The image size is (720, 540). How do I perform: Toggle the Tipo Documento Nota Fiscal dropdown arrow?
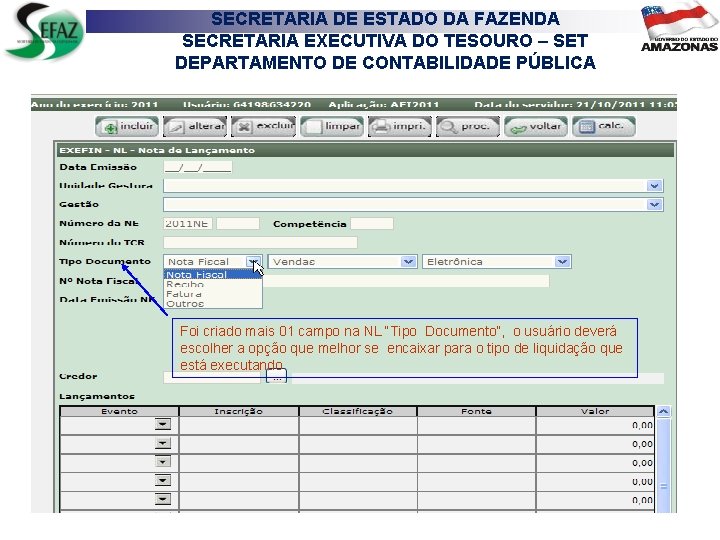(x=253, y=262)
